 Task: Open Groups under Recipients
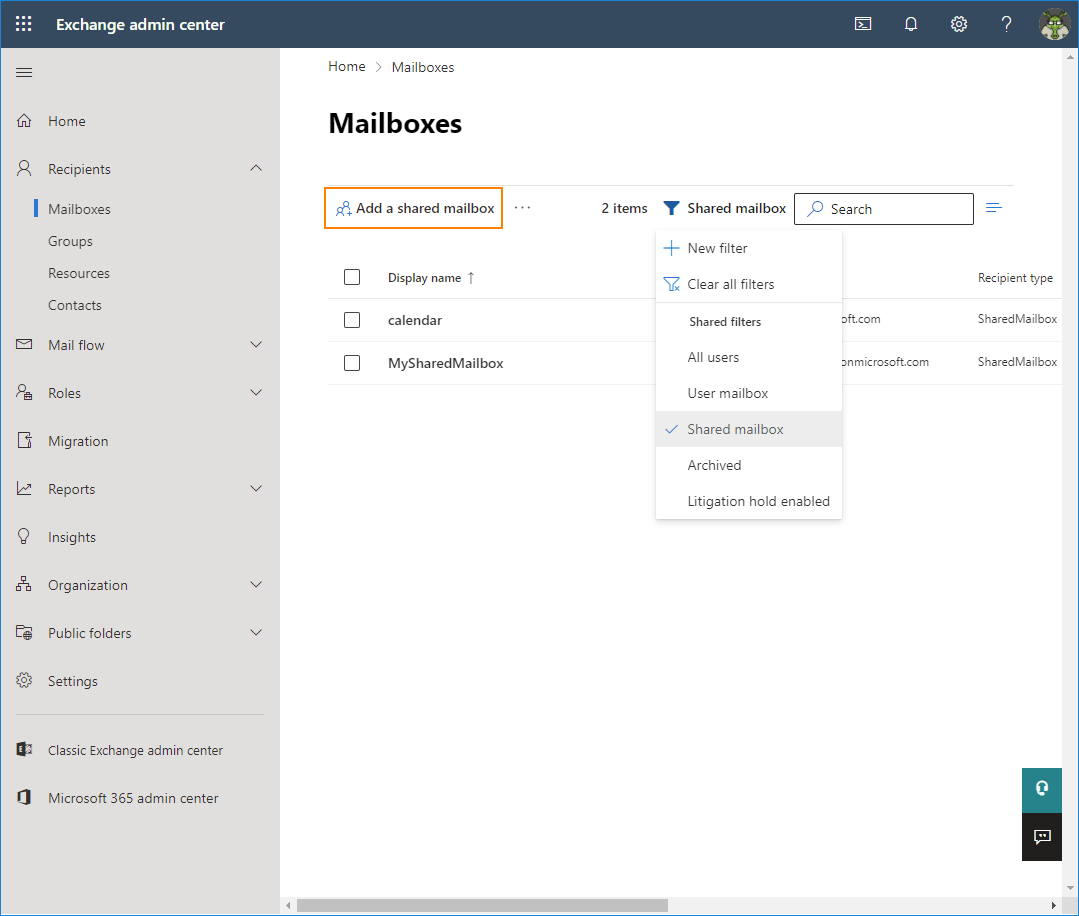[70, 241]
